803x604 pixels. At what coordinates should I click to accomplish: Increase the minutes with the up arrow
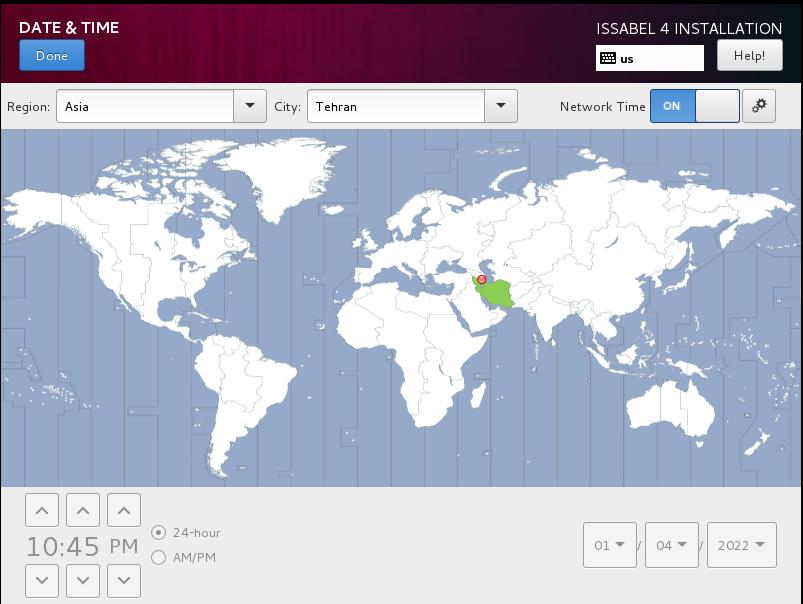[x=83, y=511]
